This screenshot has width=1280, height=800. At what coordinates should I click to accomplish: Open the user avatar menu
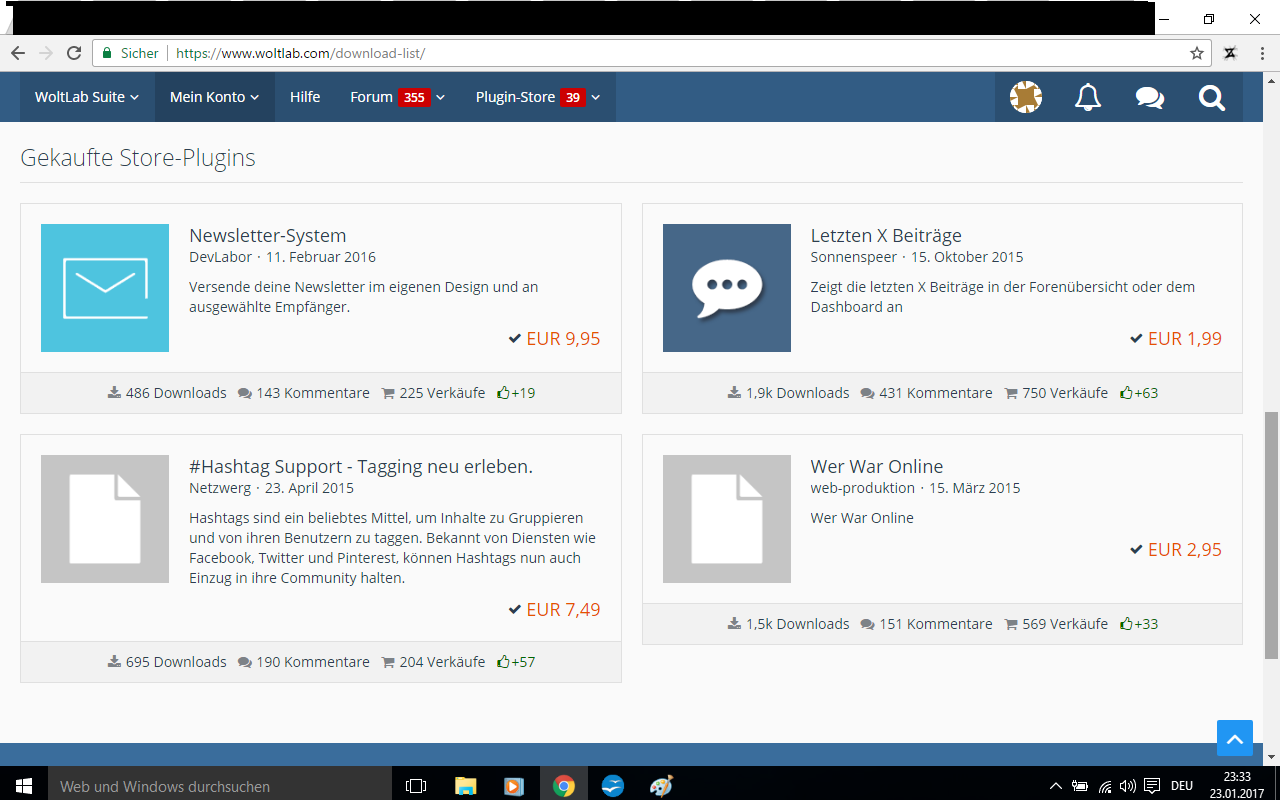(1025, 97)
